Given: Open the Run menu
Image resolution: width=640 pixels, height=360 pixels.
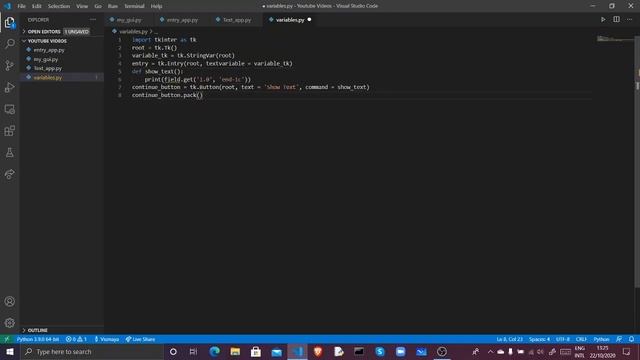Looking at the screenshot, I should pos(113,6).
